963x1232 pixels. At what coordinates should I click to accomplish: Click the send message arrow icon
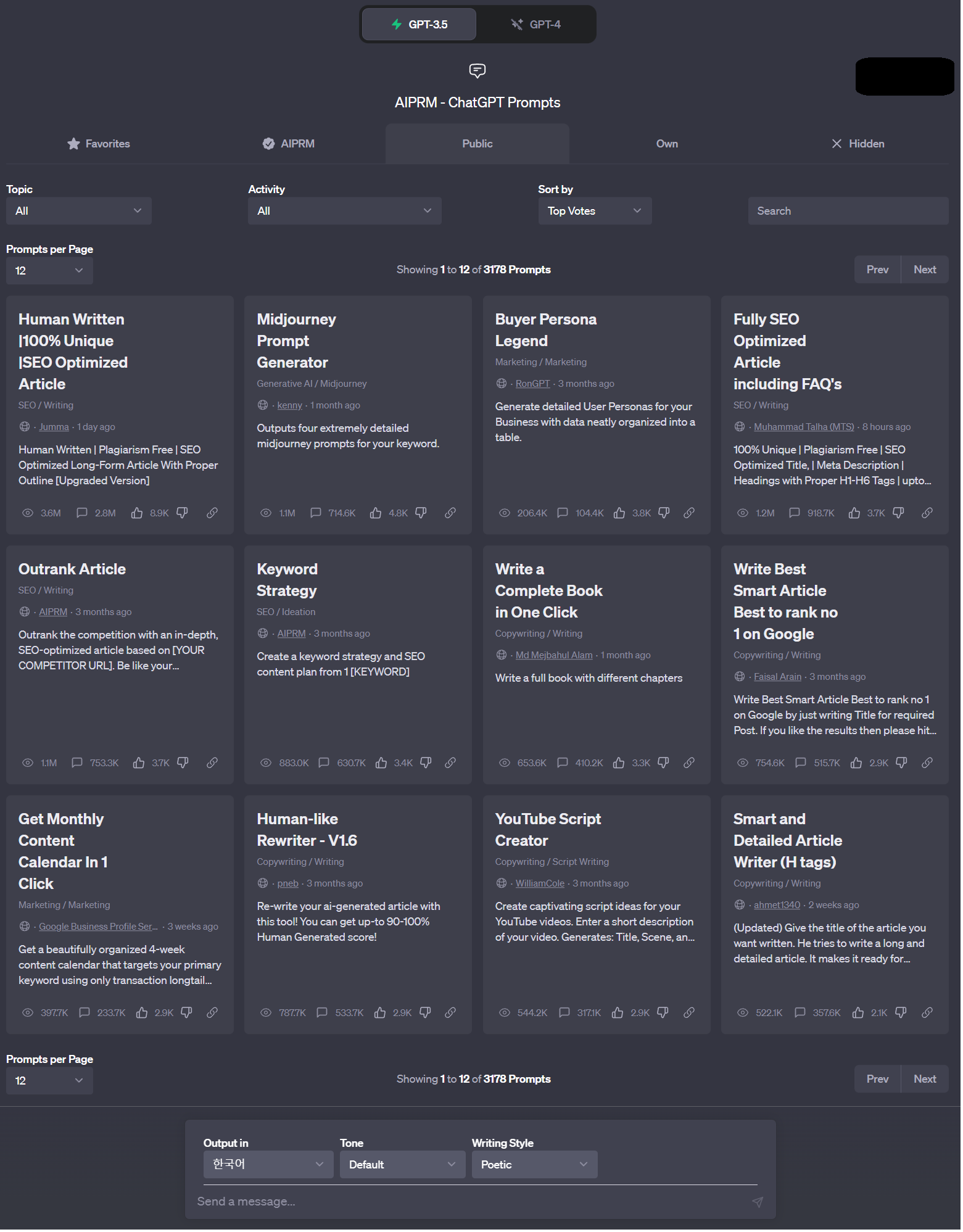pyautogui.click(x=758, y=1203)
